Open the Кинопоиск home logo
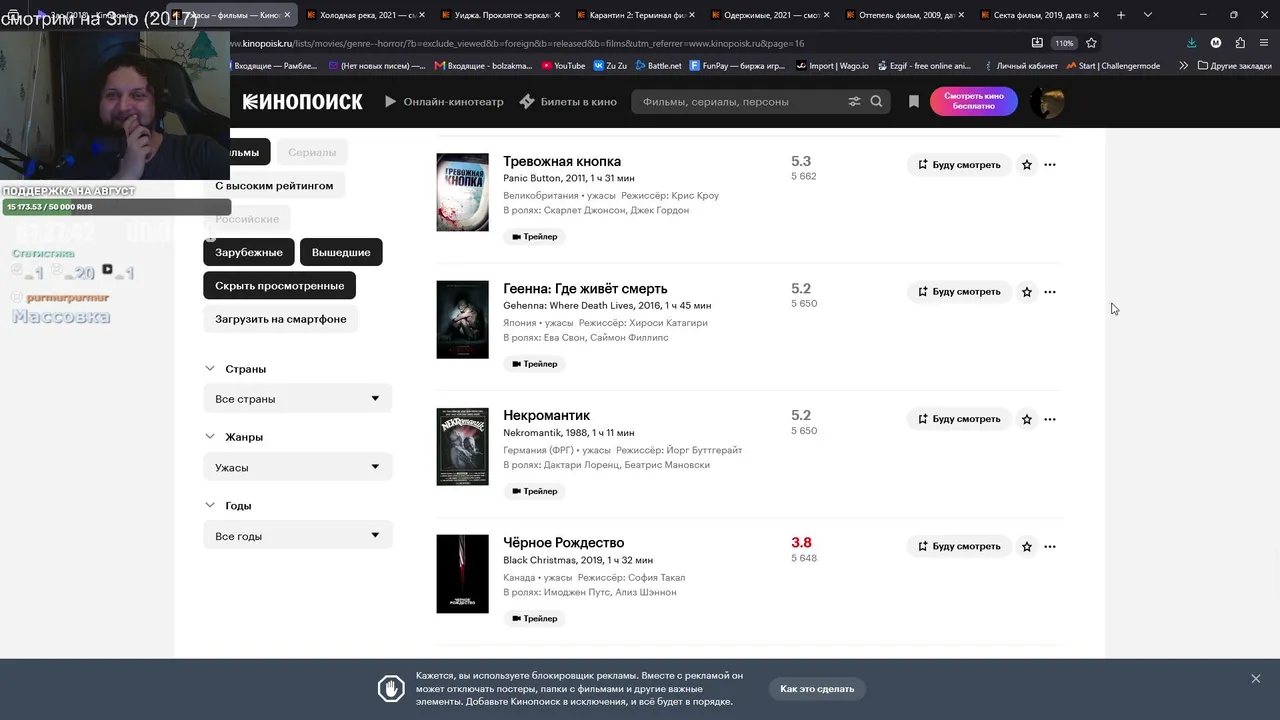Viewport: 1280px width, 720px height. pos(302,102)
